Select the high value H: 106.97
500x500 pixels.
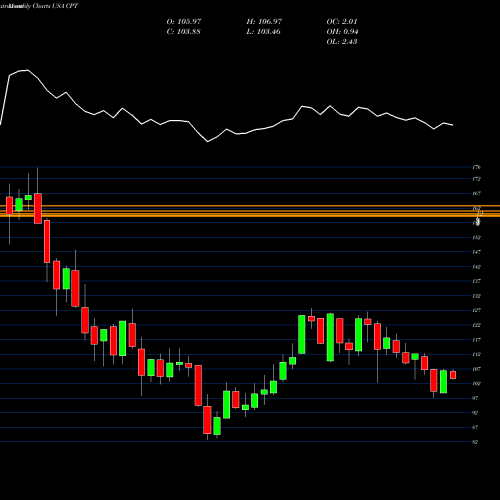[264, 22]
